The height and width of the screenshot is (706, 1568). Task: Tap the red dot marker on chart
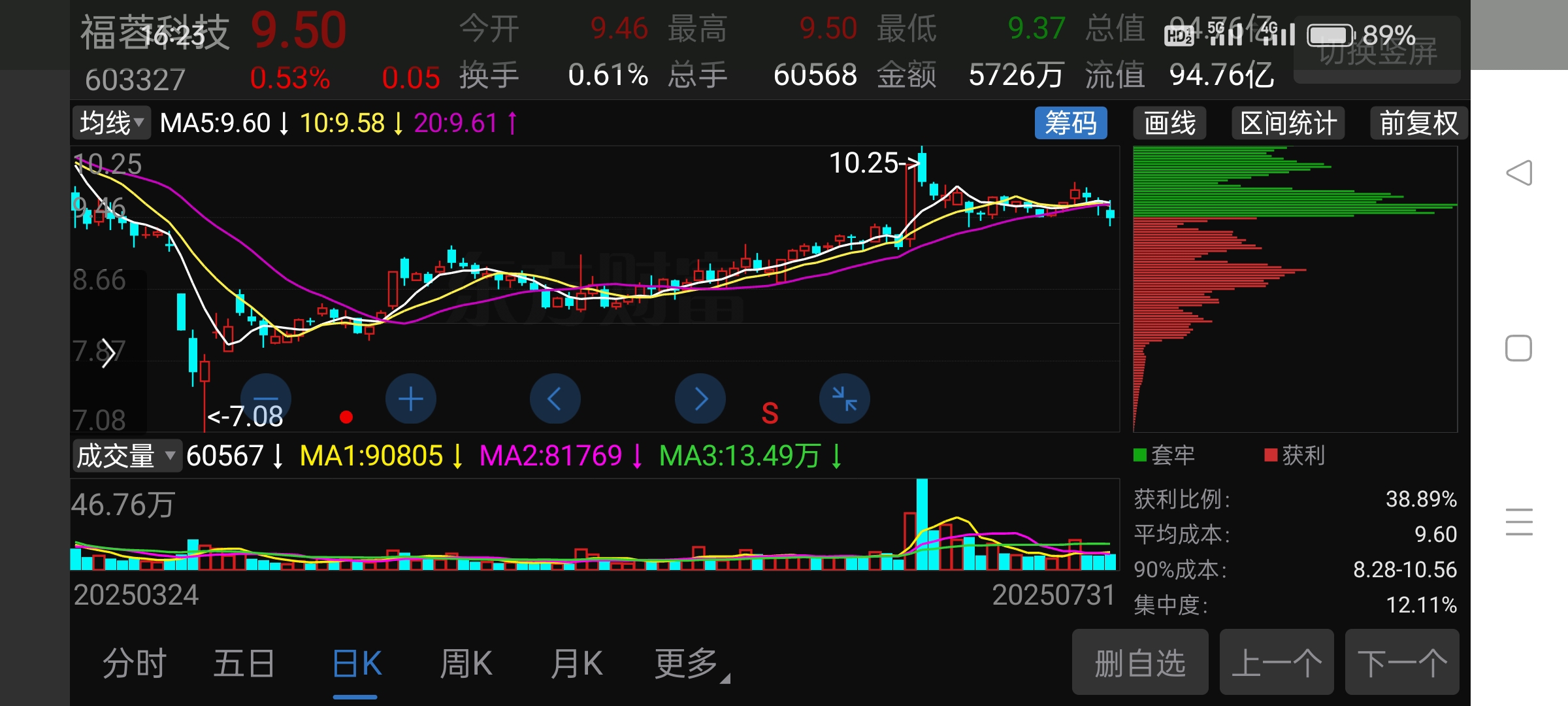(346, 417)
